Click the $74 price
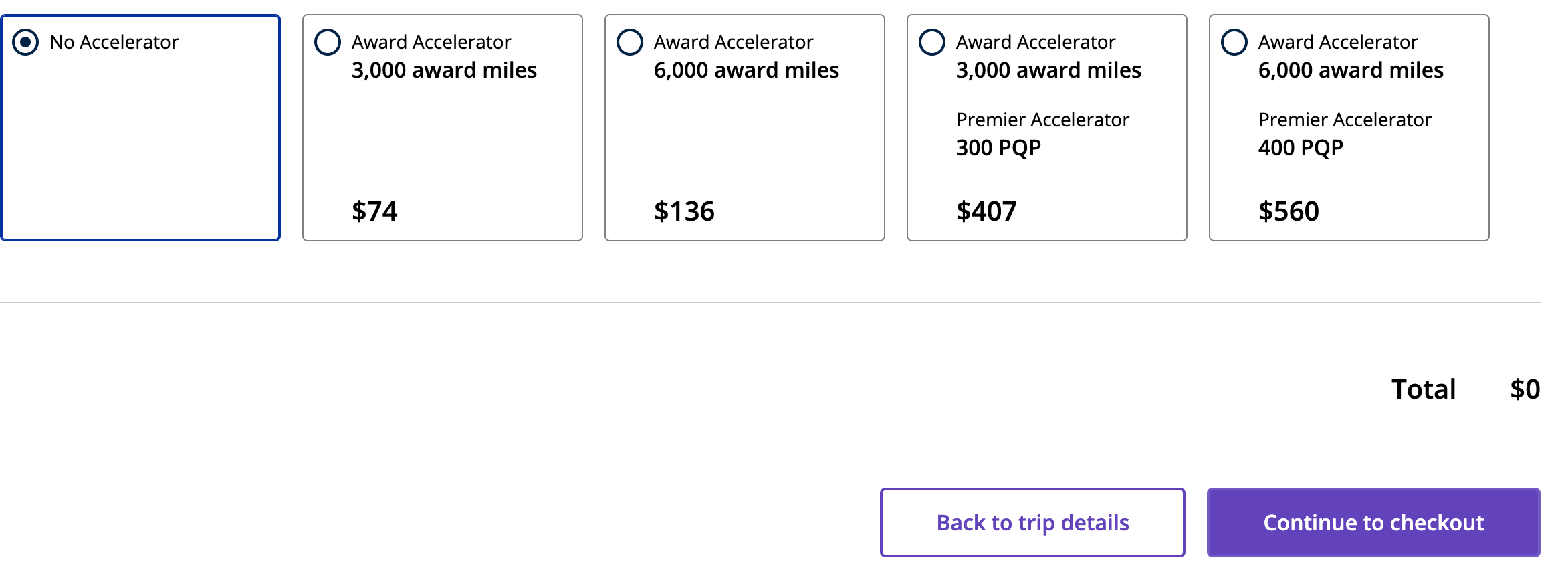Screen dimensions: 1568x586 (374, 211)
